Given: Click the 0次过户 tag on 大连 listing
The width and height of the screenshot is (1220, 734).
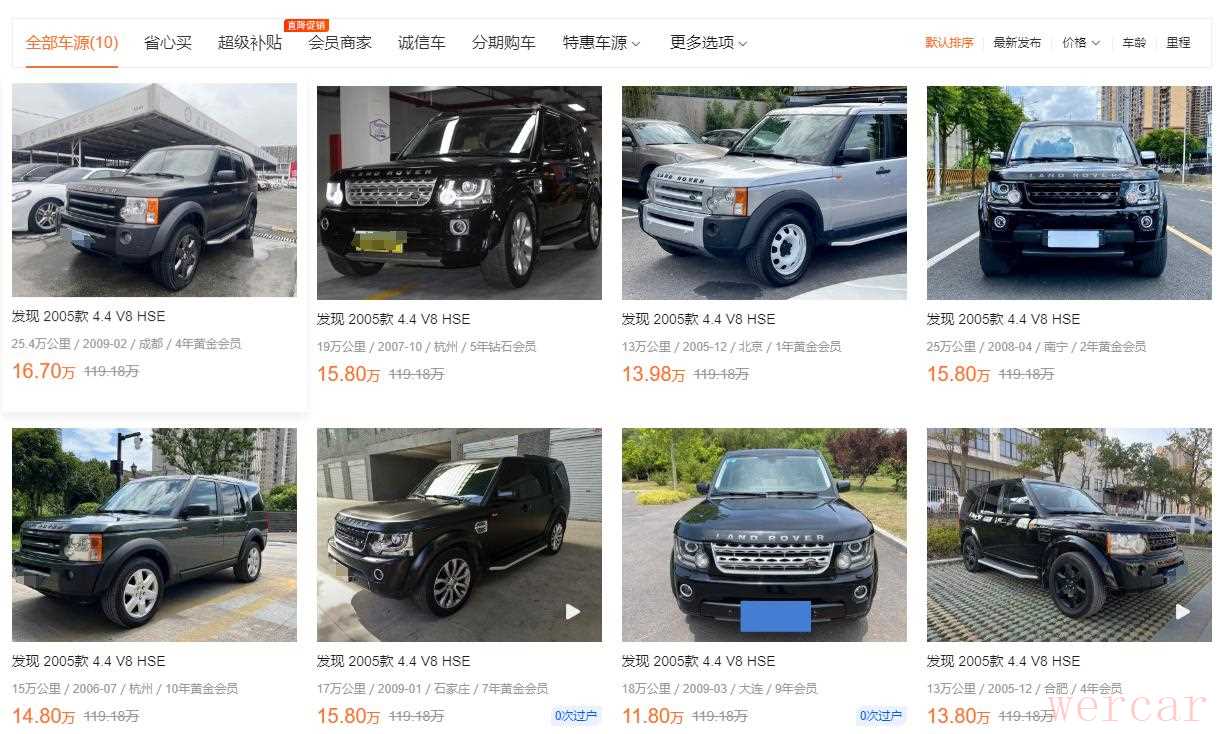Looking at the screenshot, I should click(880, 716).
